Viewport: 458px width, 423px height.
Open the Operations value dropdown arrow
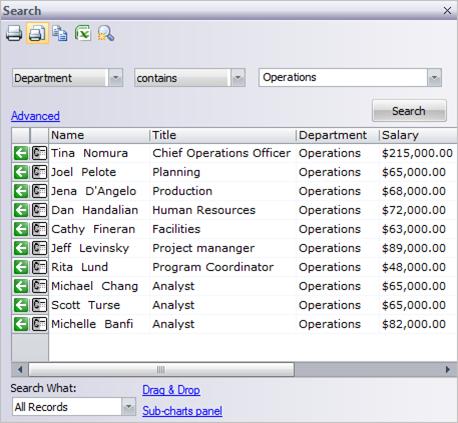coord(434,78)
